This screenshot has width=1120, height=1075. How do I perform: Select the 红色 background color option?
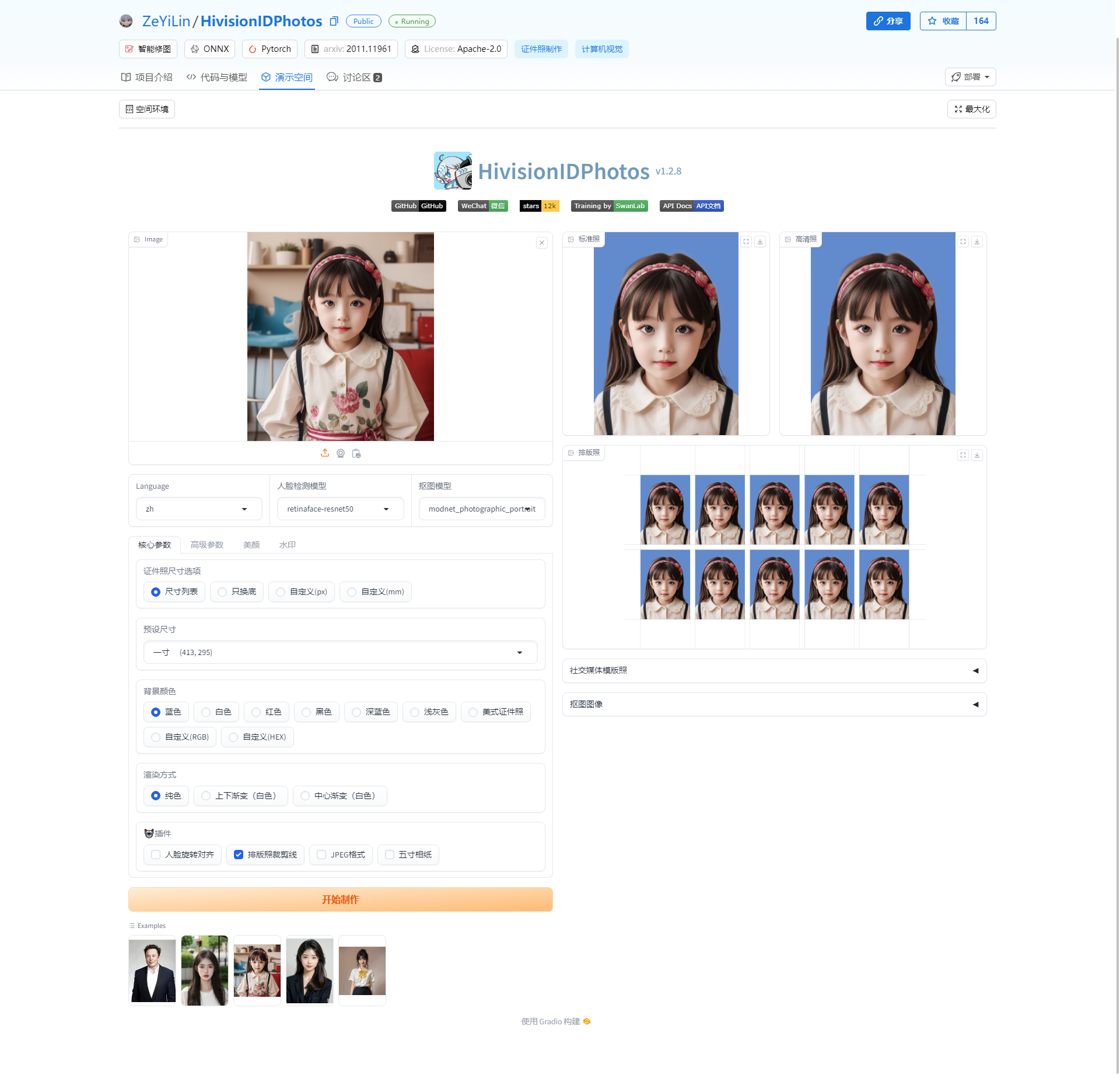(256, 712)
